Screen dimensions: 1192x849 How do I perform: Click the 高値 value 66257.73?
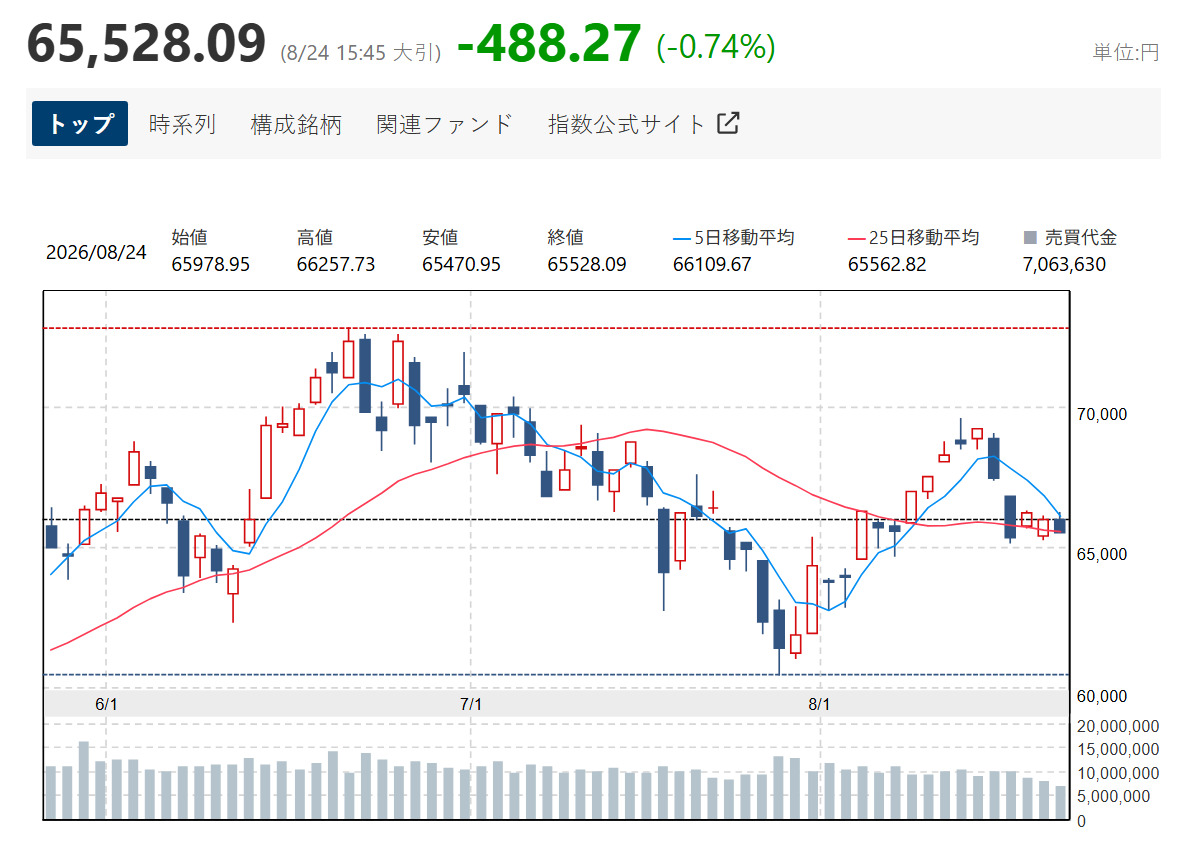click(x=336, y=265)
